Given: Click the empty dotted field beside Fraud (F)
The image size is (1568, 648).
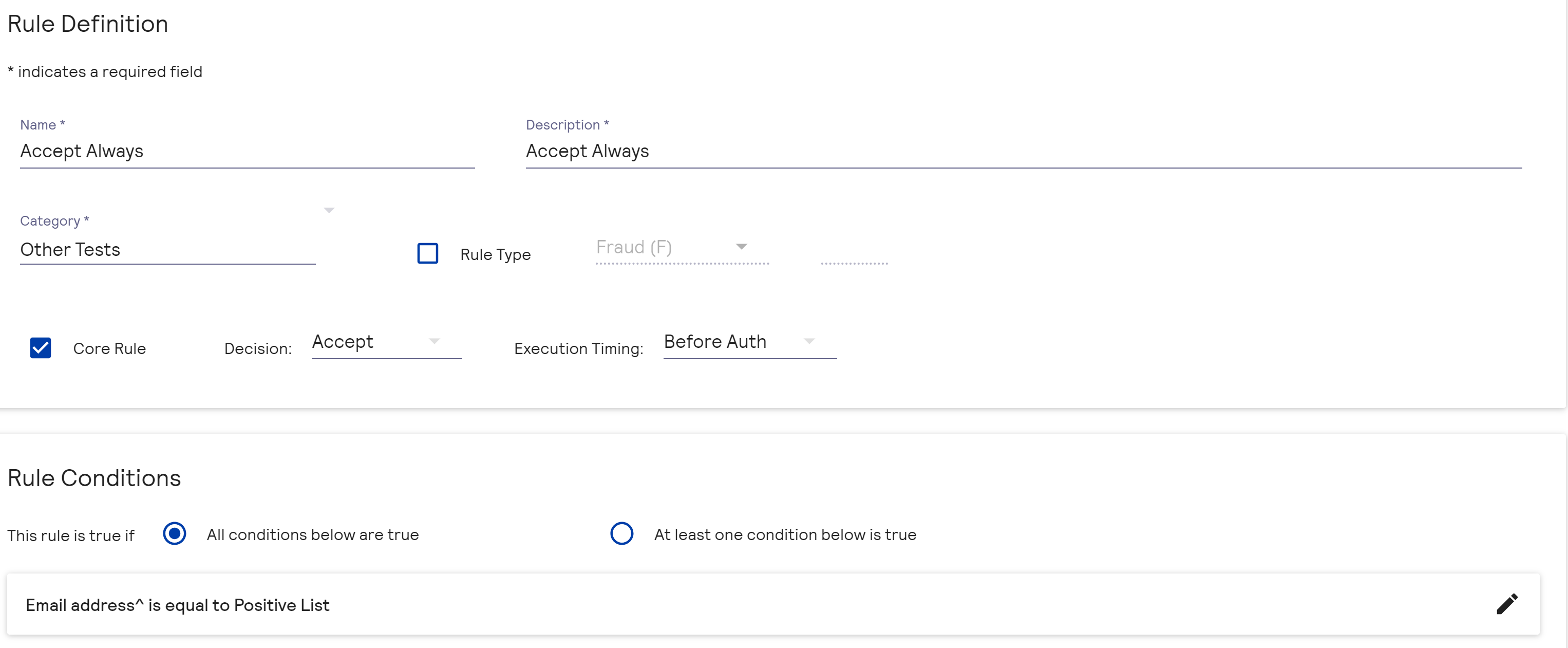Looking at the screenshot, I should point(854,253).
